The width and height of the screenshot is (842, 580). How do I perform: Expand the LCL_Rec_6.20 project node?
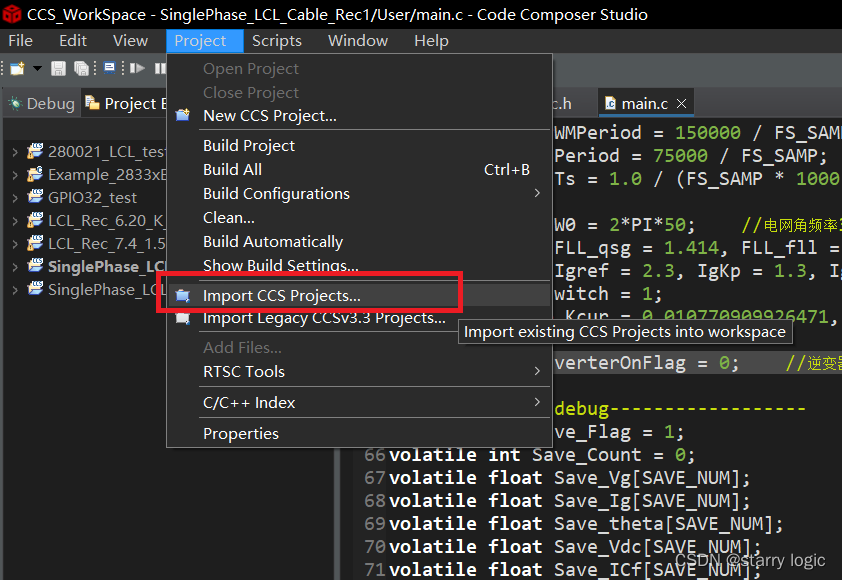pos(15,221)
